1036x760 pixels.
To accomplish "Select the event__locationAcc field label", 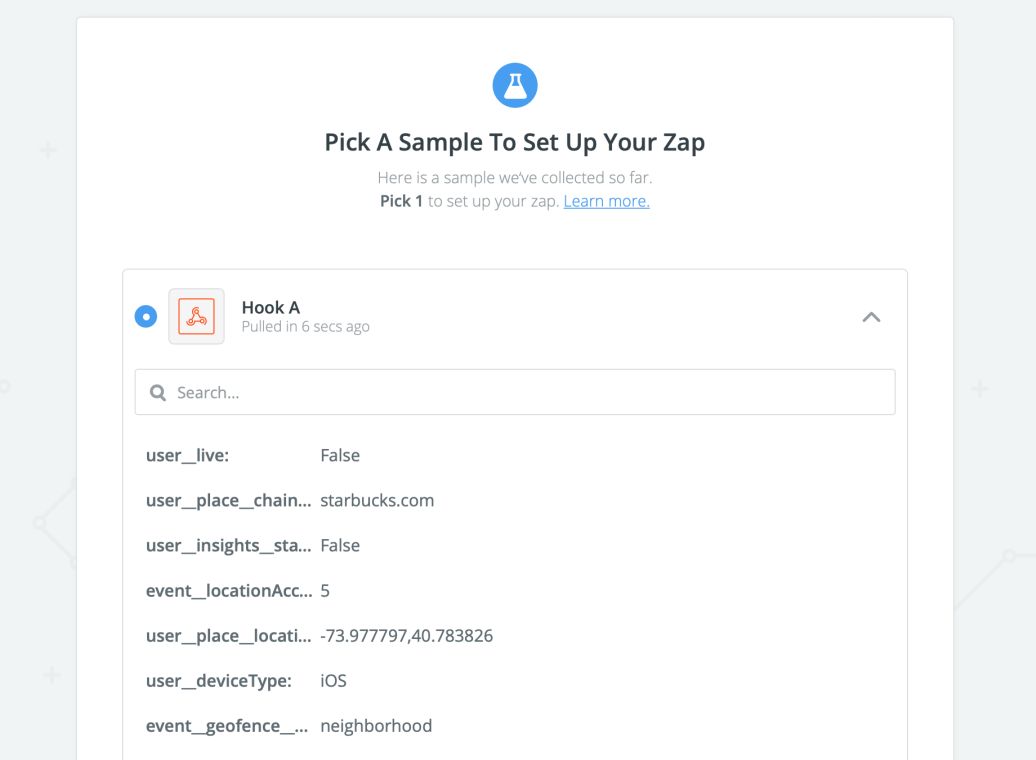I will click(229, 591).
